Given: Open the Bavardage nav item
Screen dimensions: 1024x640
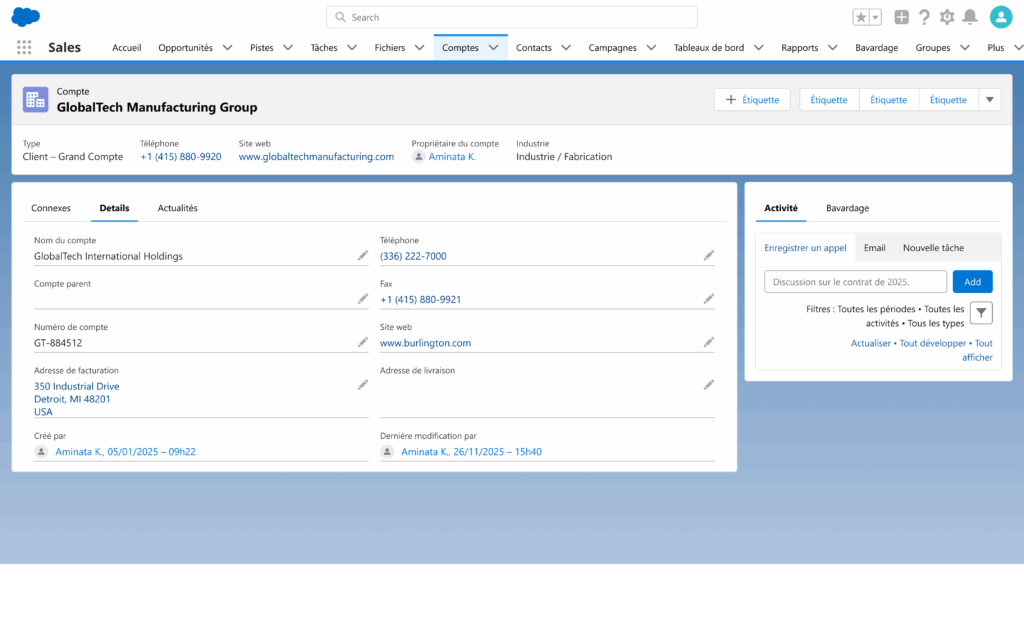Looking at the screenshot, I should (876, 48).
